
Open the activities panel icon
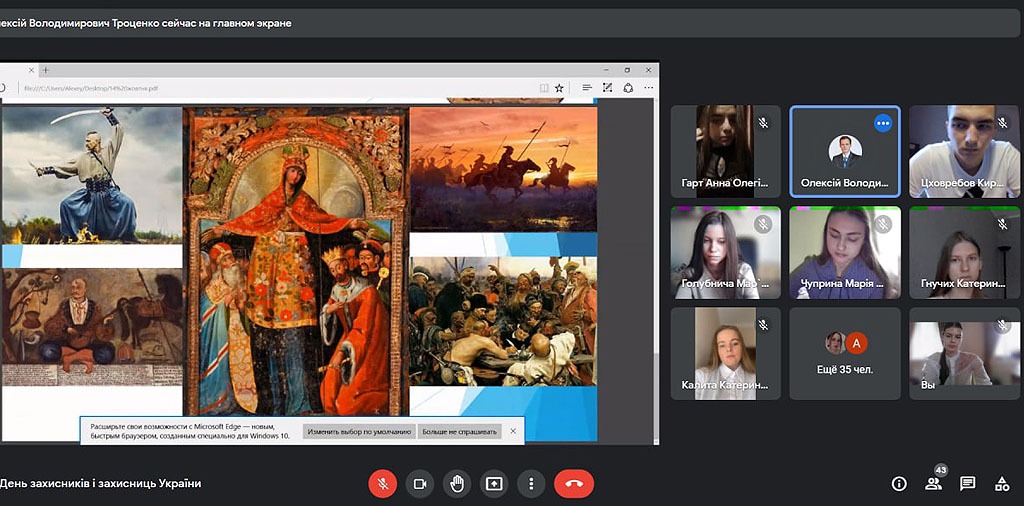1001,484
